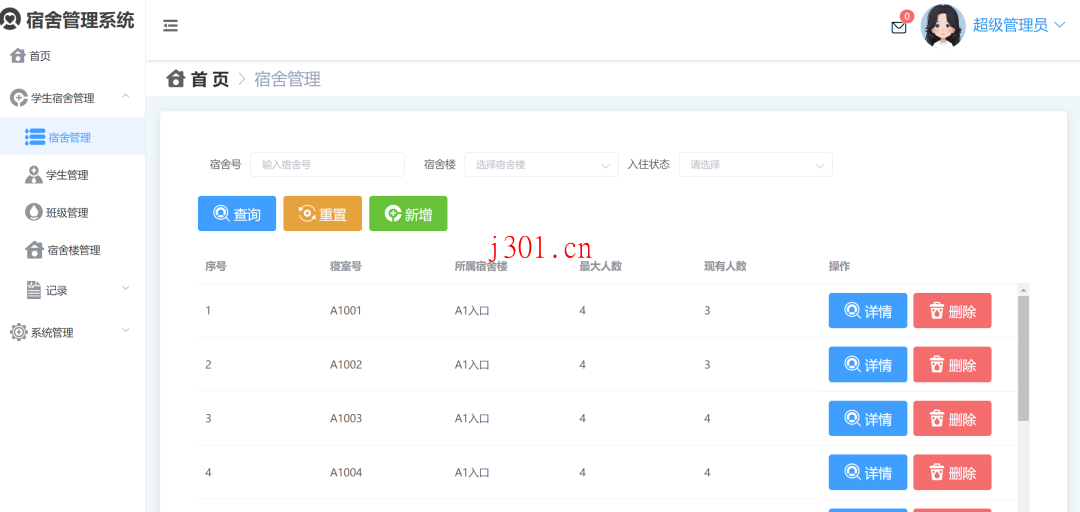This screenshot has height=512, width=1080.
Task: Click the A1003 room number cell
Action: coord(346,418)
